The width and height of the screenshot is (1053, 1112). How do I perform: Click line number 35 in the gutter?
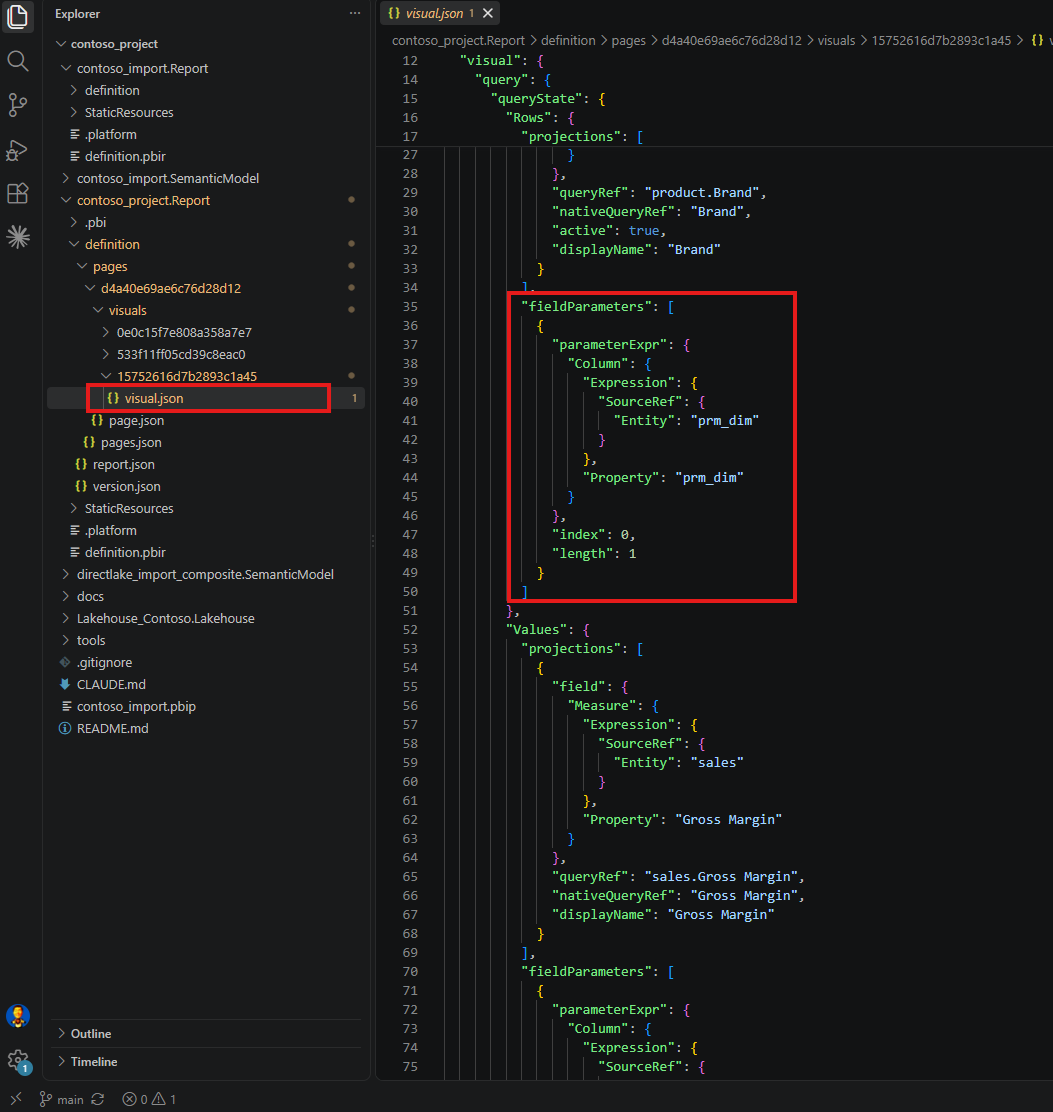pyautogui.click(x=410, y=306)
